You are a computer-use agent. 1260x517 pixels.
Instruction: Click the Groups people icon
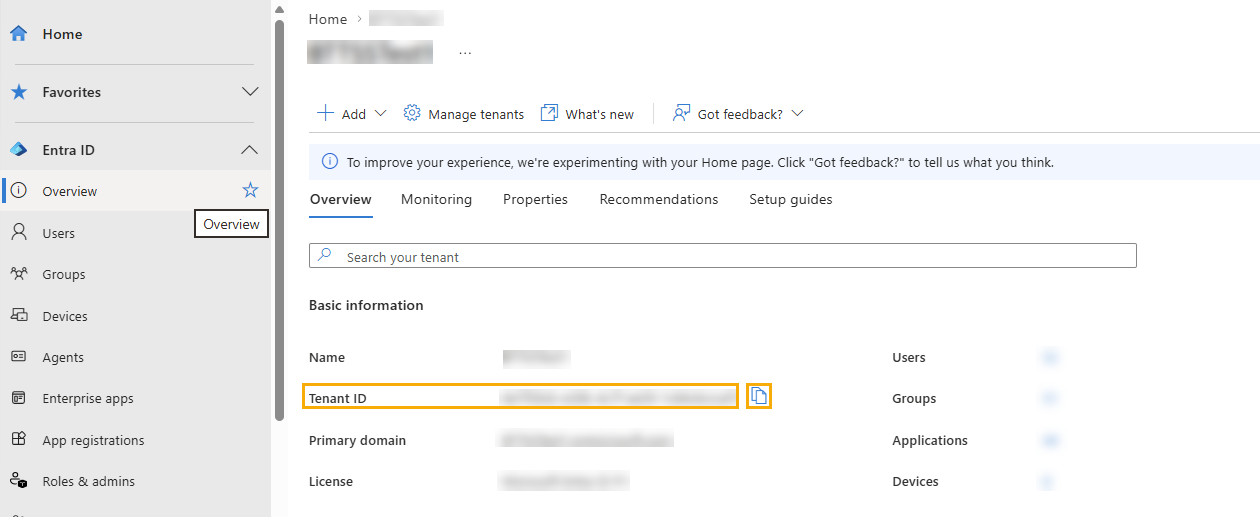point(19,274)
